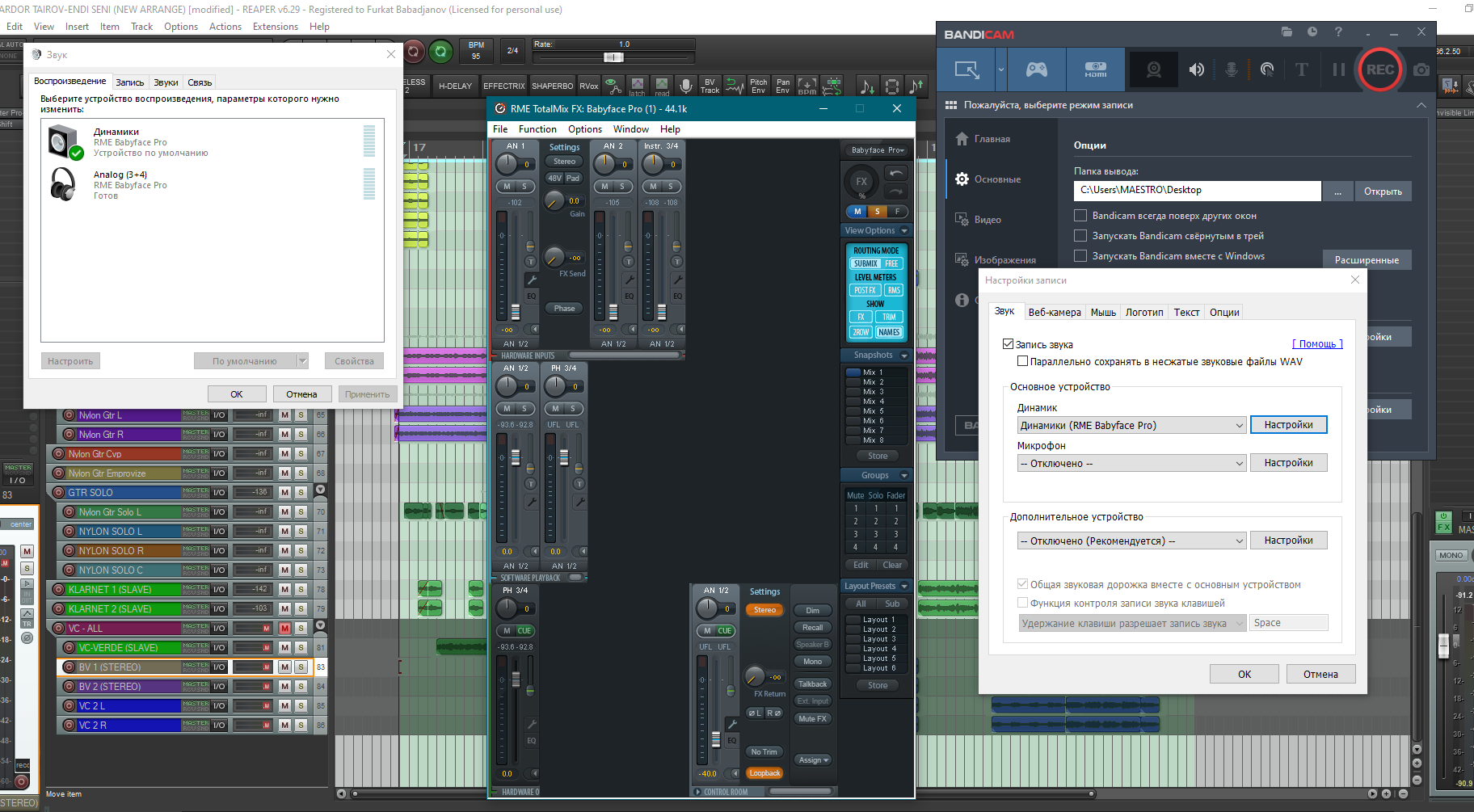Click 'Отмена' in the Звук dialog

coord(301,394)
